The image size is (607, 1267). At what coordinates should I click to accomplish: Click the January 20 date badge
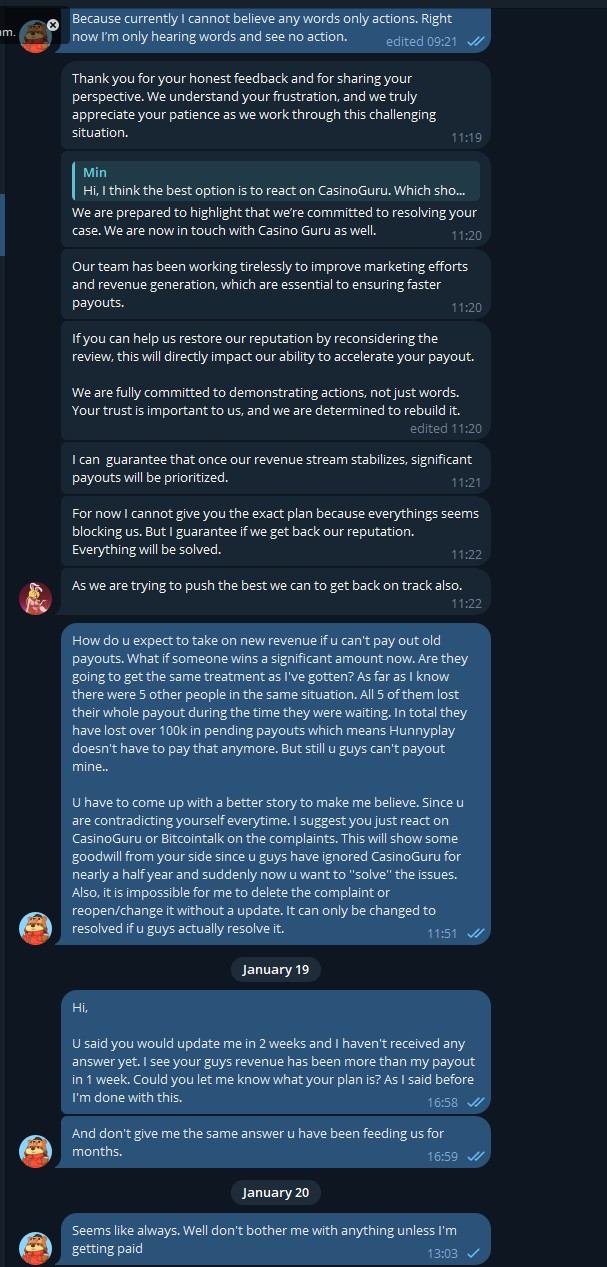[275, 1192]
